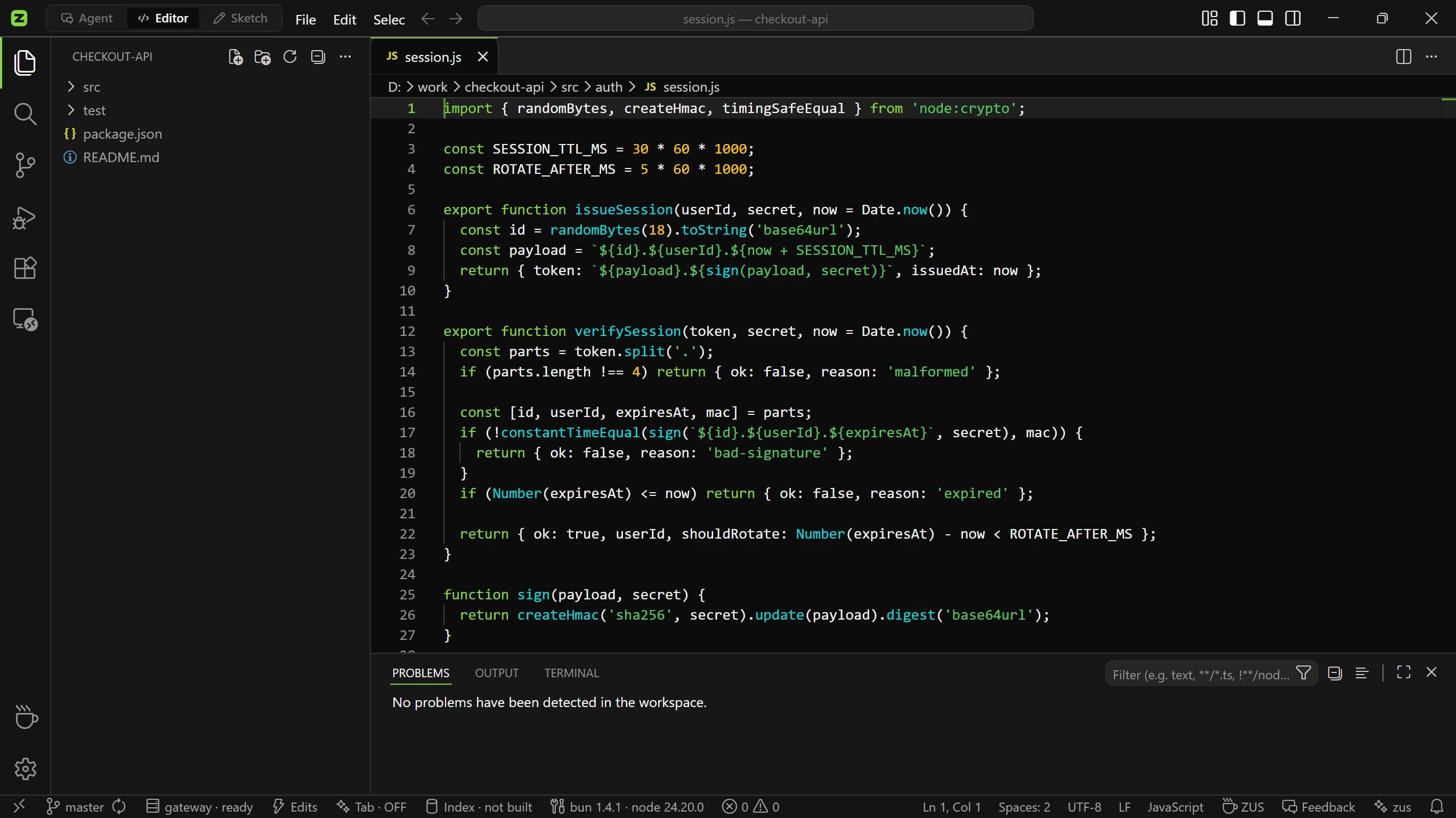This screenshot has width=1456, height=818.
Task: Click the Problems filter input field
Action: 1200,673
